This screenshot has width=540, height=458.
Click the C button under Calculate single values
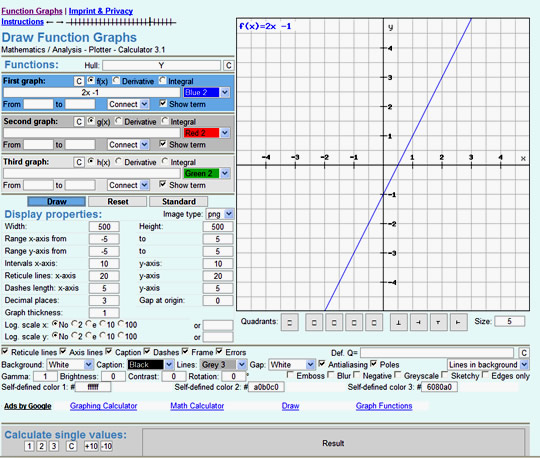click(x=71, y=446)
